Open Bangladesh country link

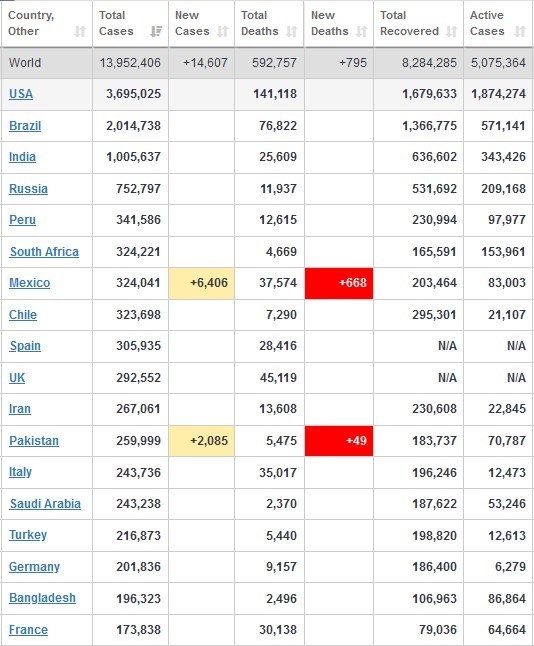point(42,598)
